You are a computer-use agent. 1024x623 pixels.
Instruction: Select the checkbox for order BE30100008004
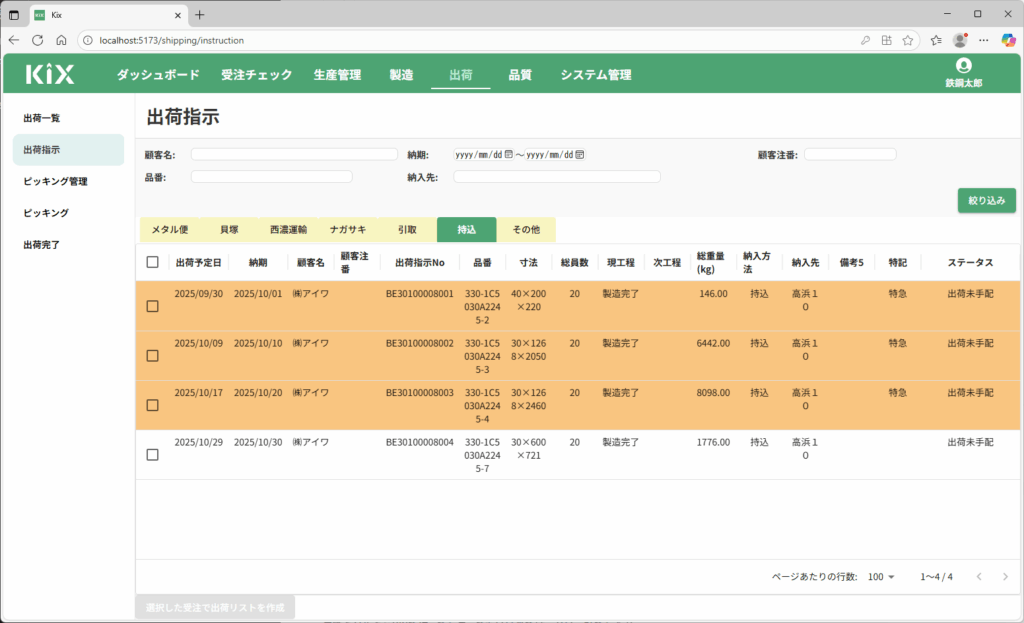click(x=152, y=455)
